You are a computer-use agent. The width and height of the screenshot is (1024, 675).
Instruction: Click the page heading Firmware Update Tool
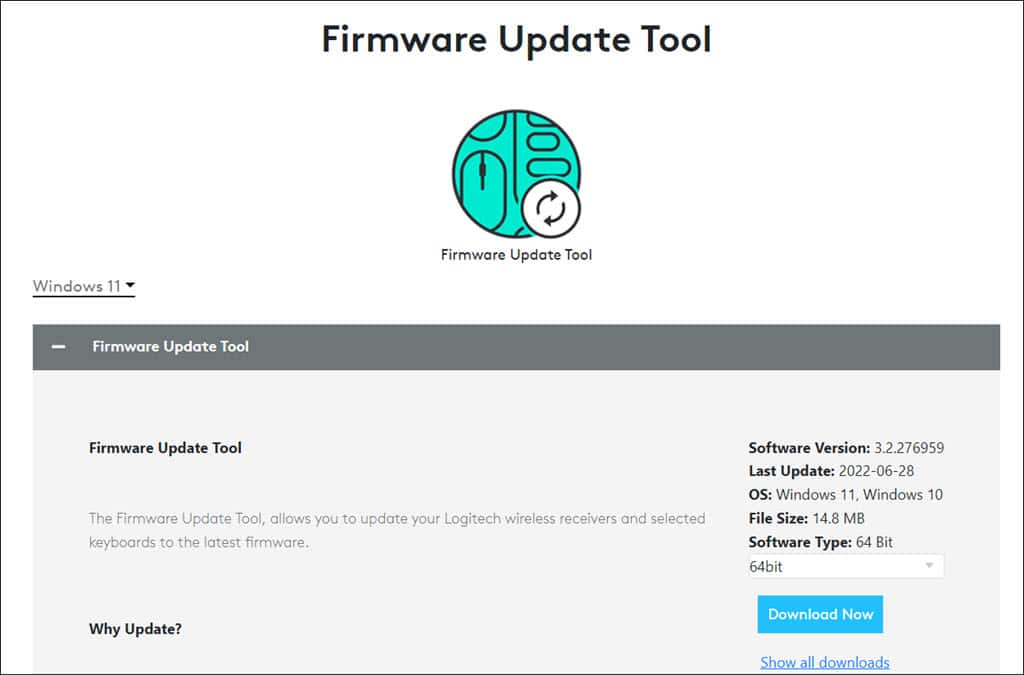coord(516,39)
